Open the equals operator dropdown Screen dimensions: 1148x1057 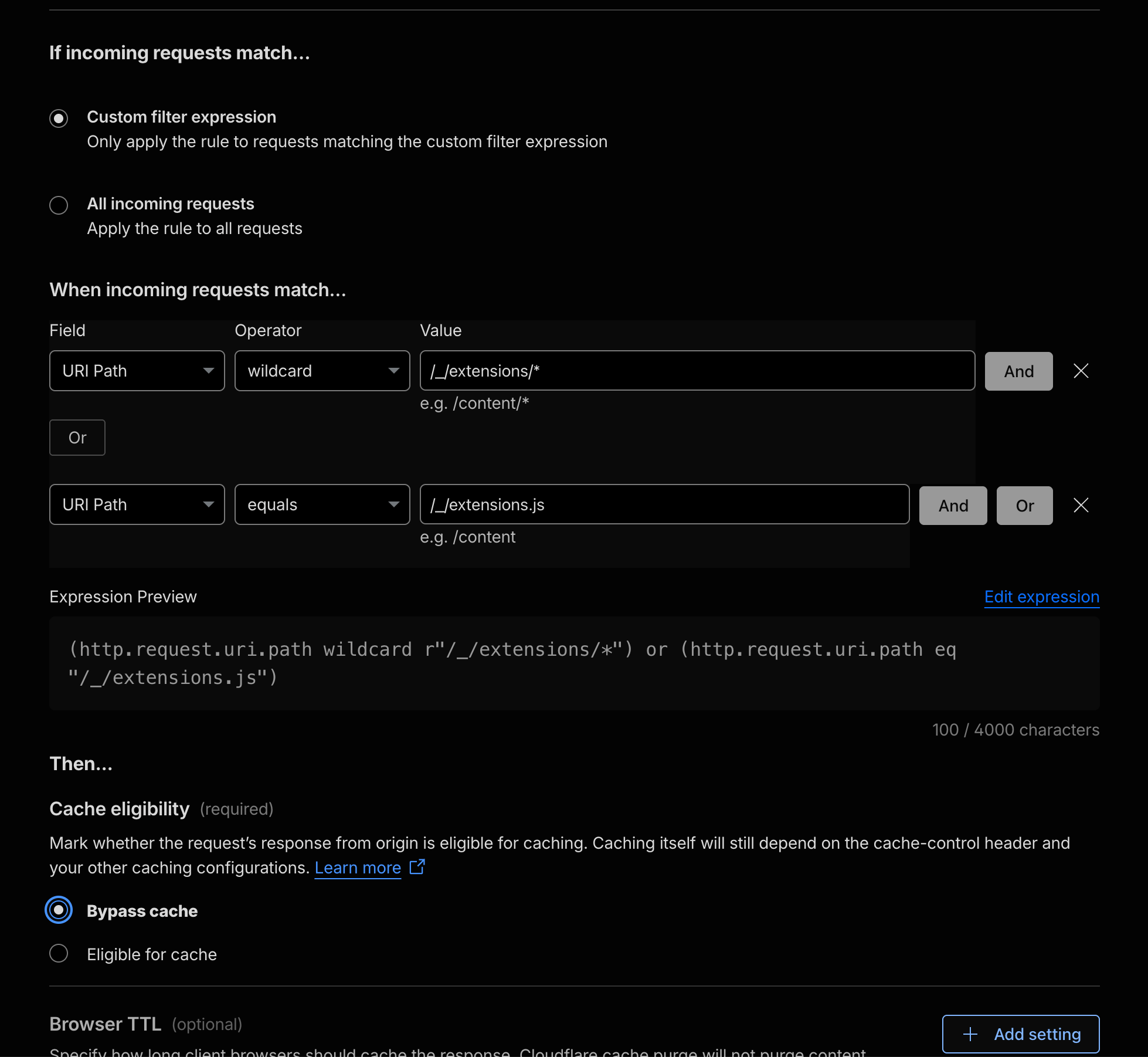322,504
